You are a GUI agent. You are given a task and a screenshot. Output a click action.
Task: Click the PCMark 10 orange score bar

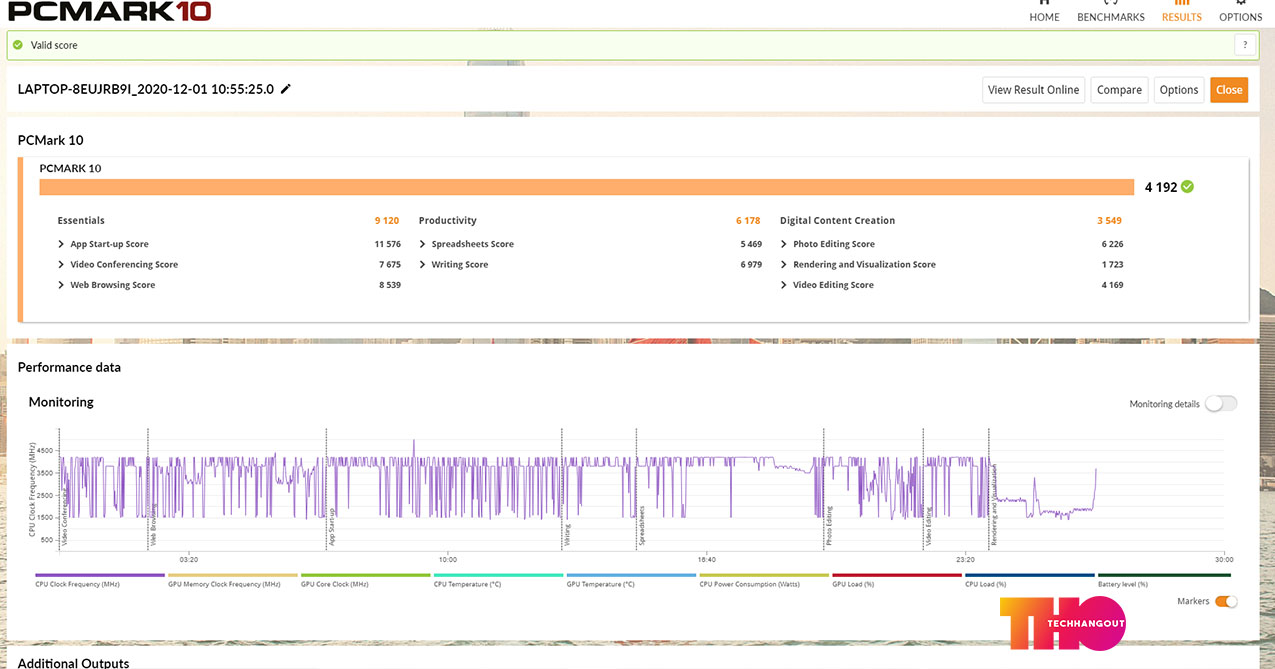pyautogui.click(x=587, y=187)
